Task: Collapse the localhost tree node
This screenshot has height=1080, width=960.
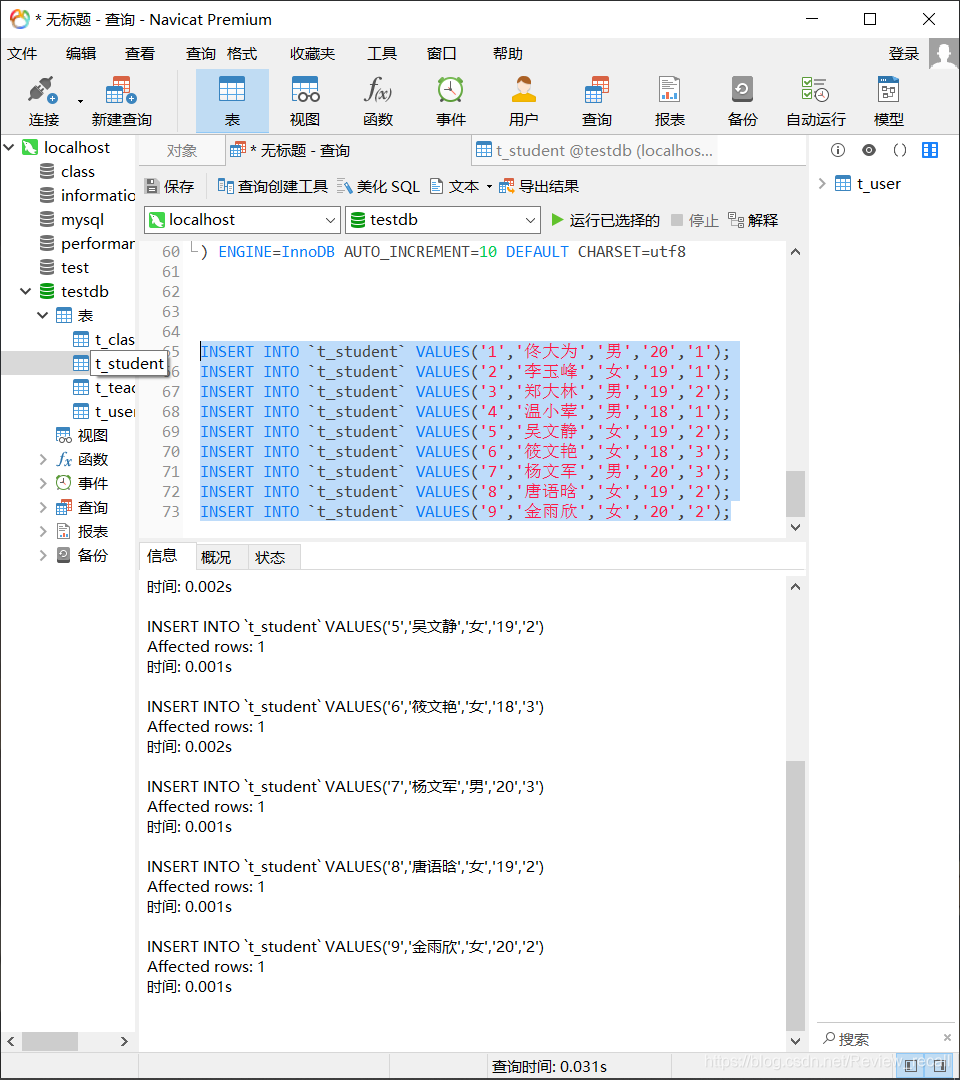Action: point(10,147)
